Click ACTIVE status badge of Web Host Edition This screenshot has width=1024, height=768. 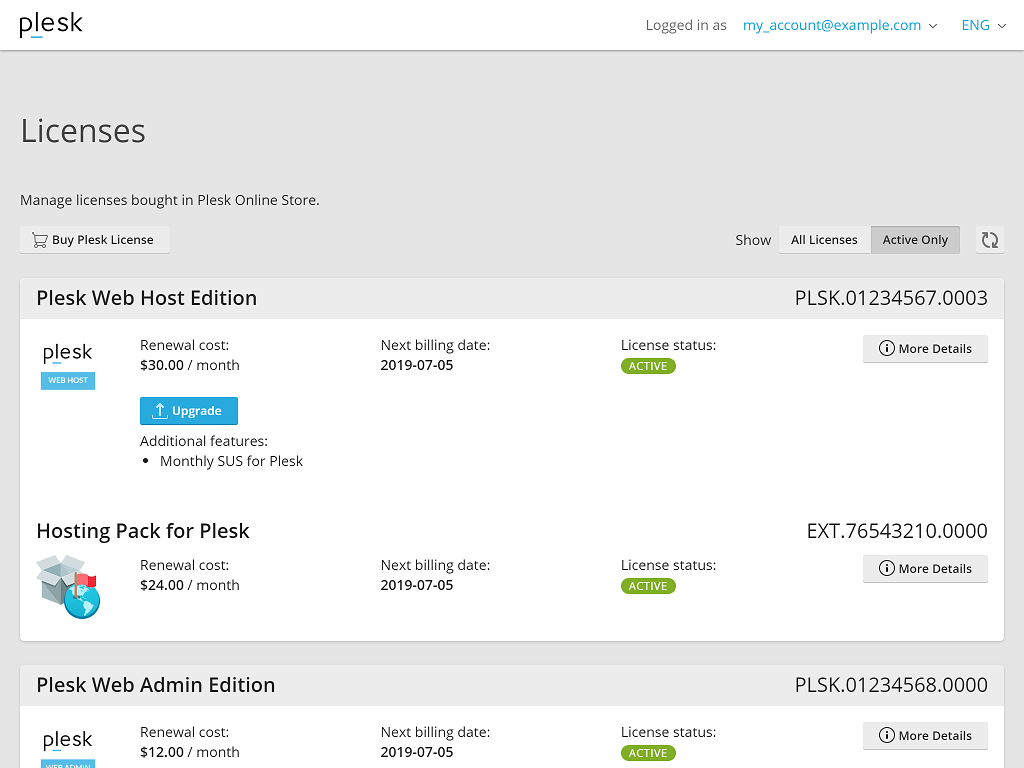[x=648, y=366]
